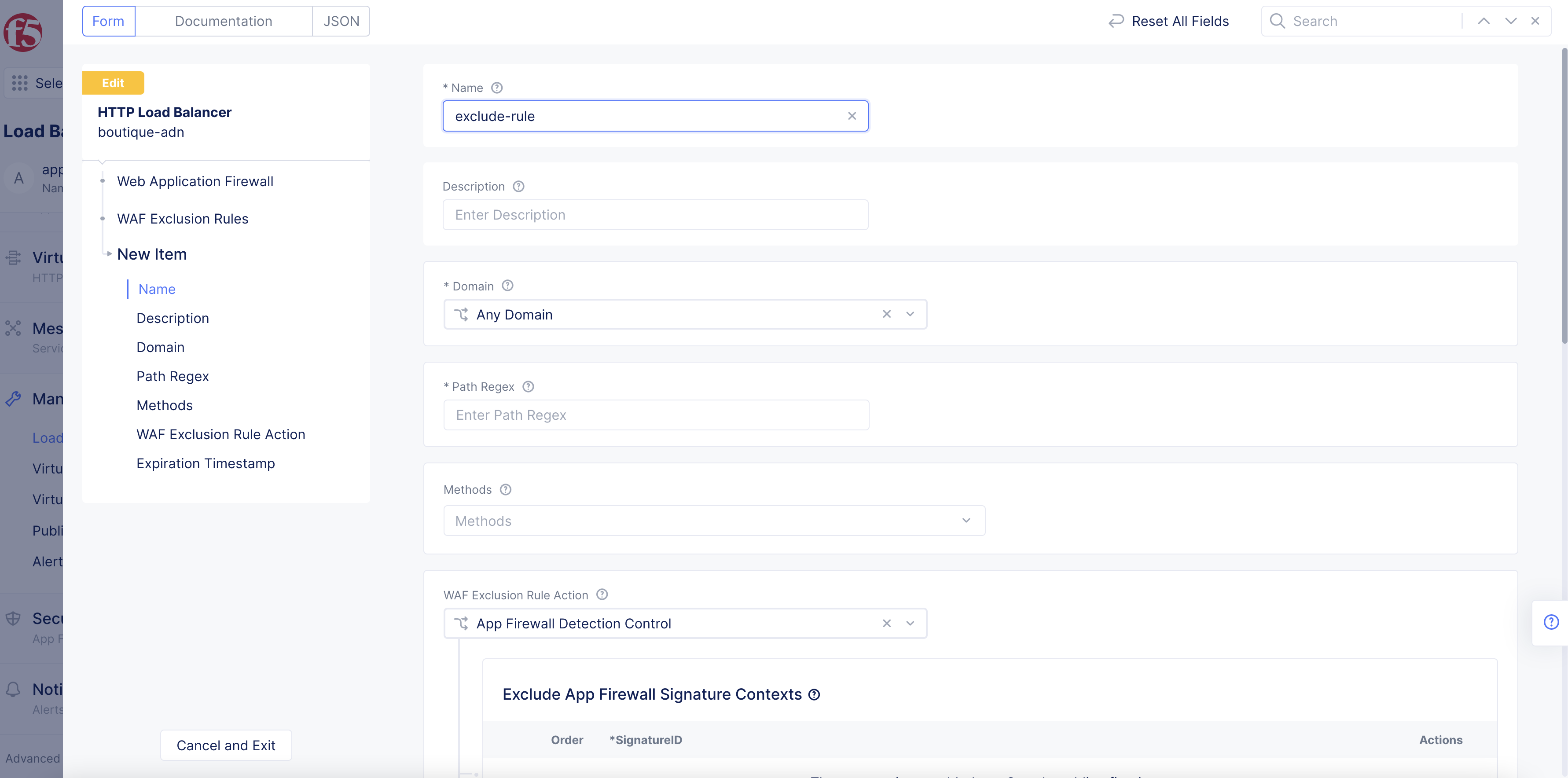Click the Manage wrench sidebar icon

click(13, 399)
